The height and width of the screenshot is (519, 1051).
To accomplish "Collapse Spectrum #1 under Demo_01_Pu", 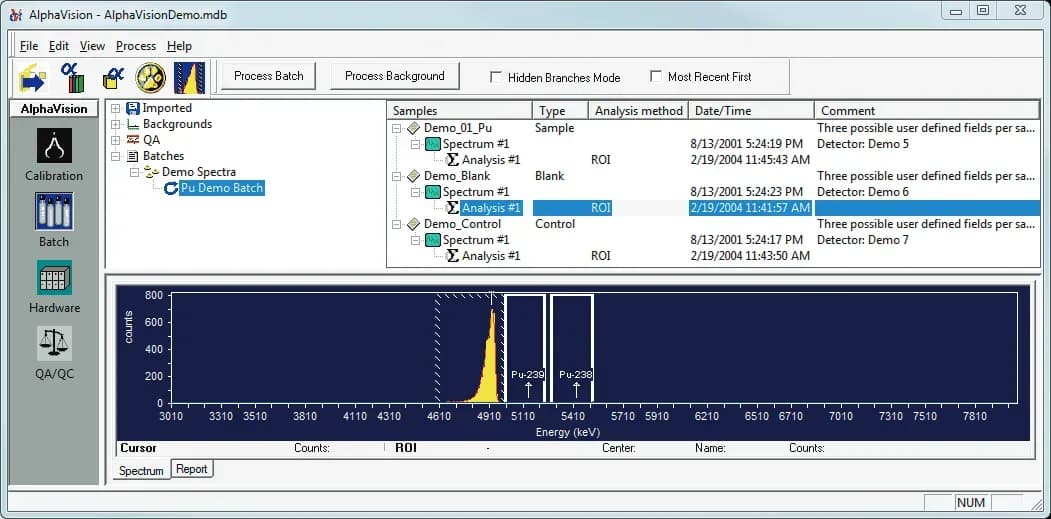I will (415, 143).
